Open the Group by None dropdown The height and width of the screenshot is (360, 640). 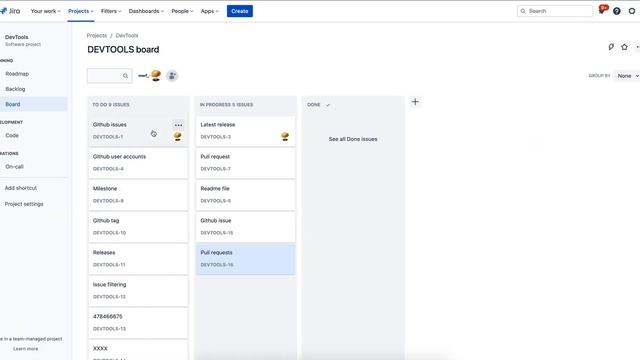click(x=627, y=76)
